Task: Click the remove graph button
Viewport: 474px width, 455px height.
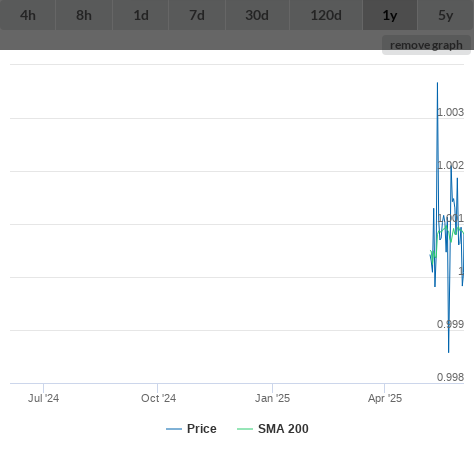Action: [x=426, y=45]
